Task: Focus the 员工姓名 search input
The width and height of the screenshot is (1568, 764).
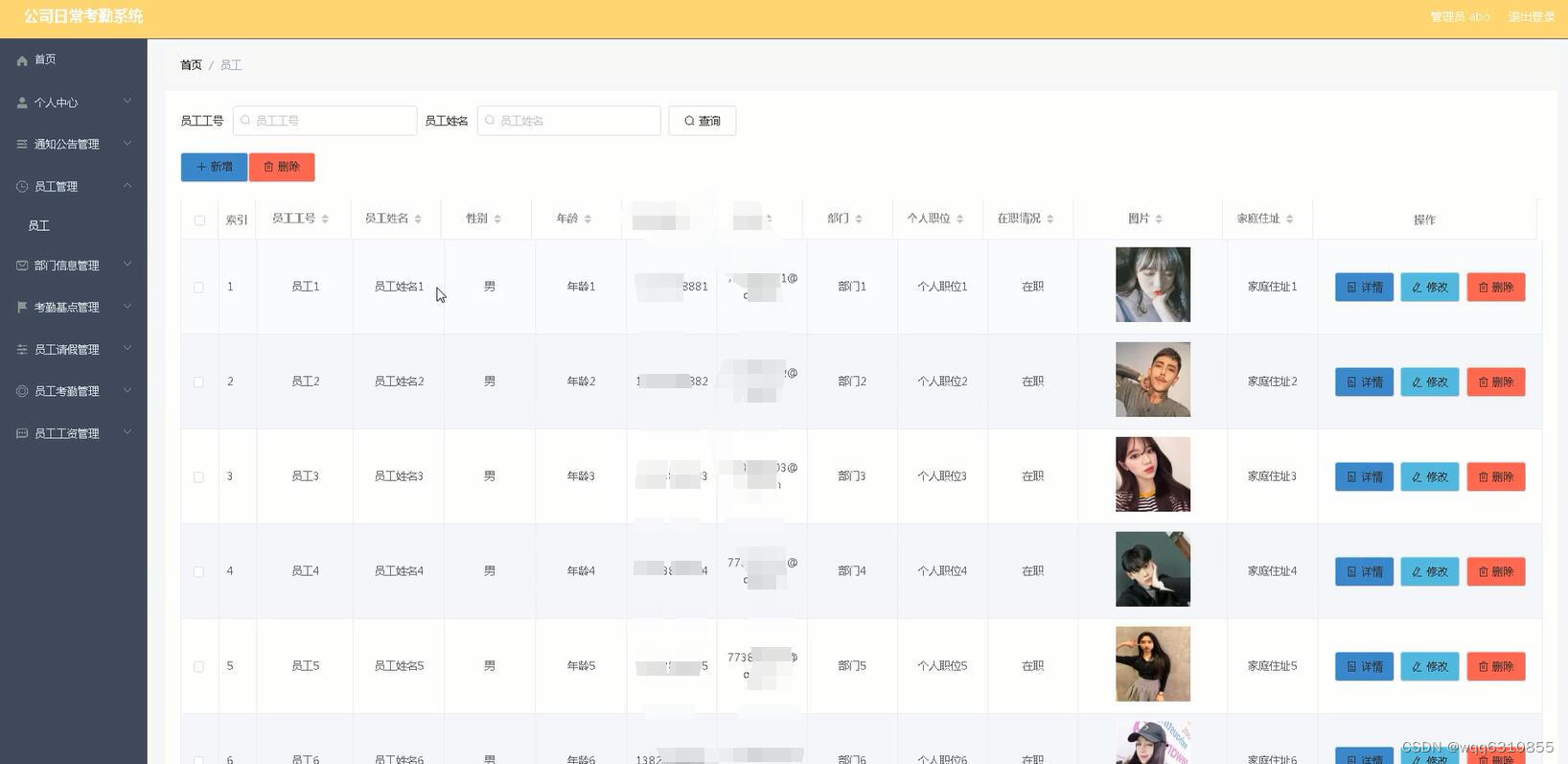Action: 569,121
